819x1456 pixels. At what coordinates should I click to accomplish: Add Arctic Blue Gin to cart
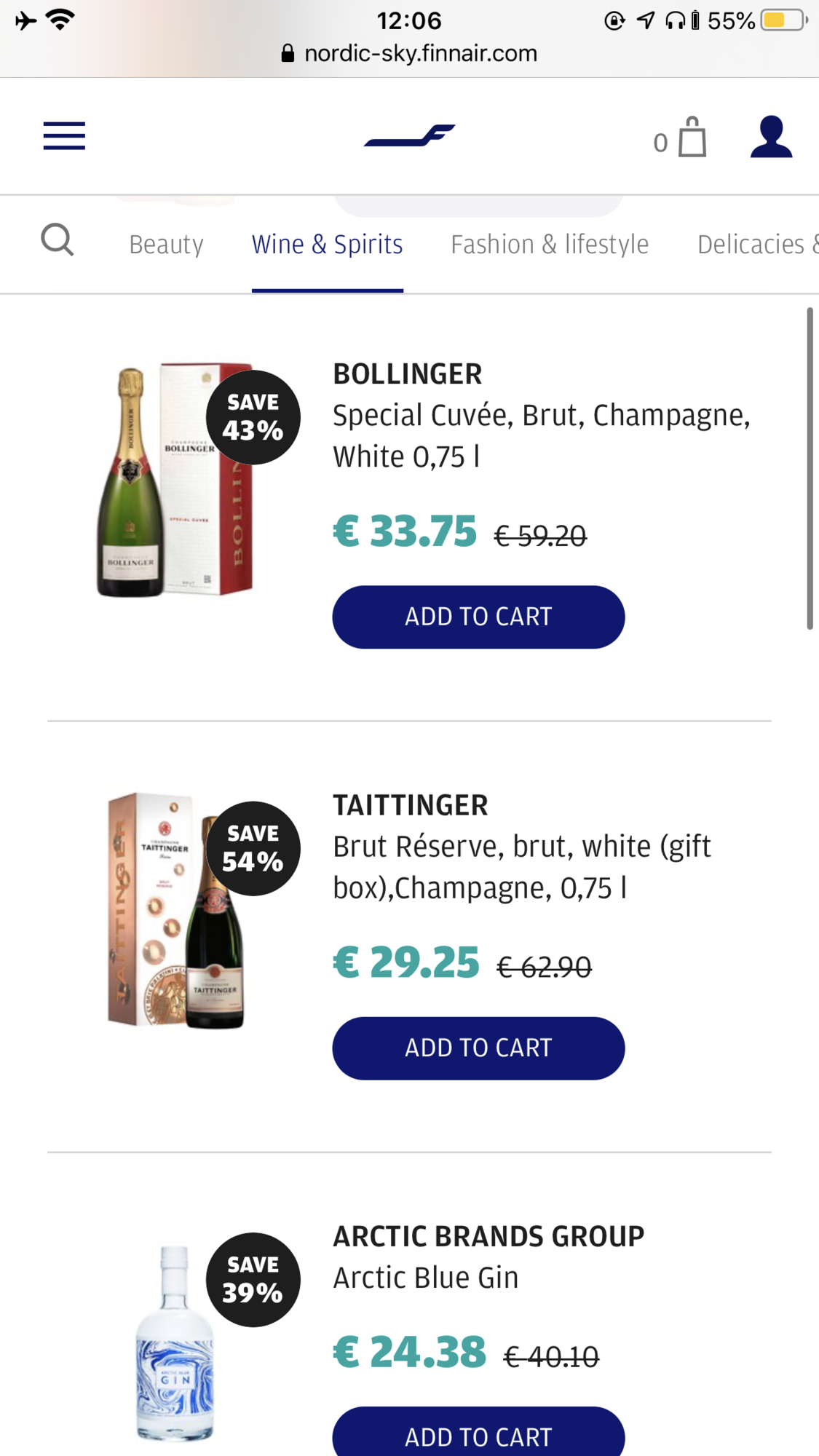(x=478, y=1433)
